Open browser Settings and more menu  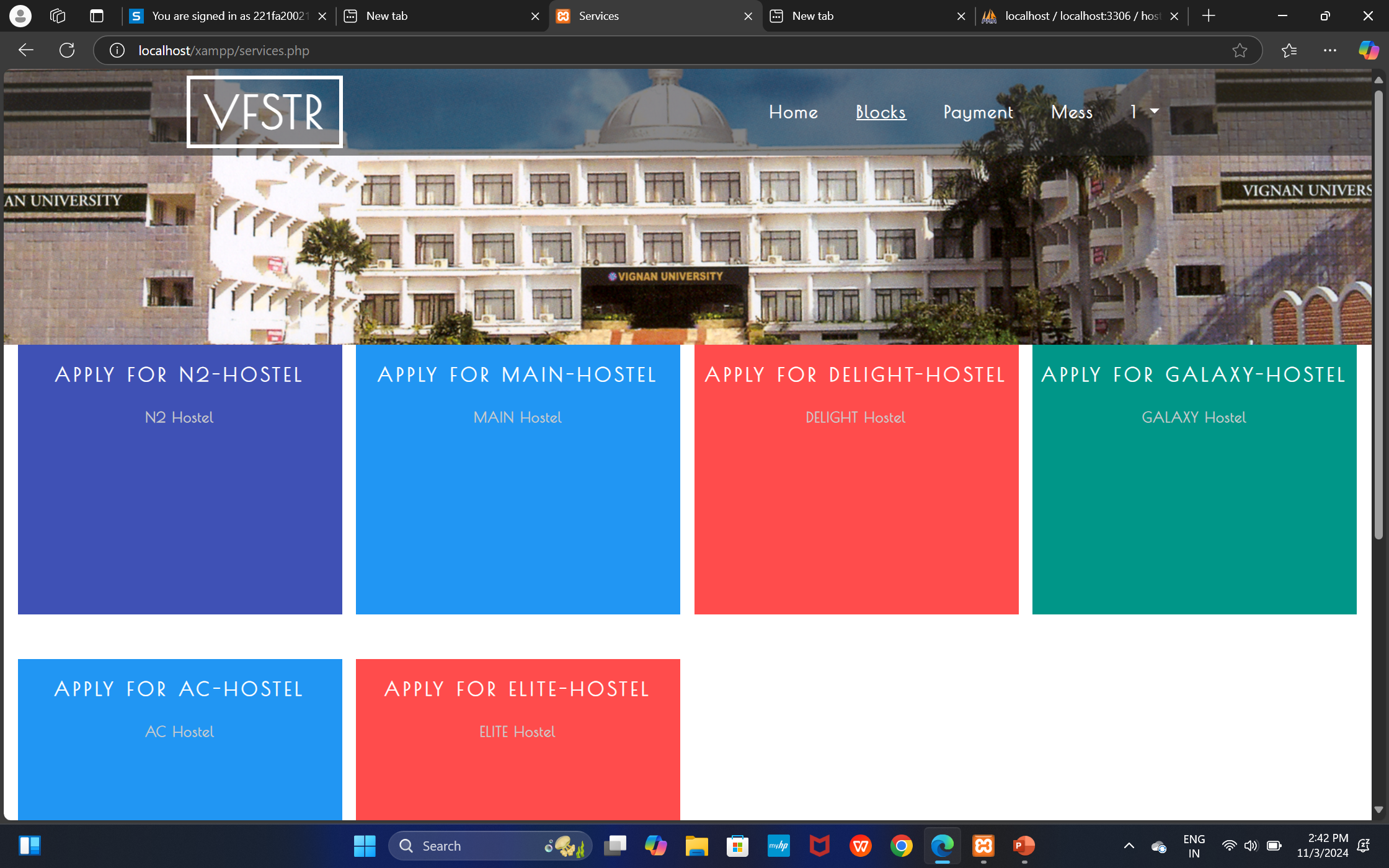tap(1330, 50)
